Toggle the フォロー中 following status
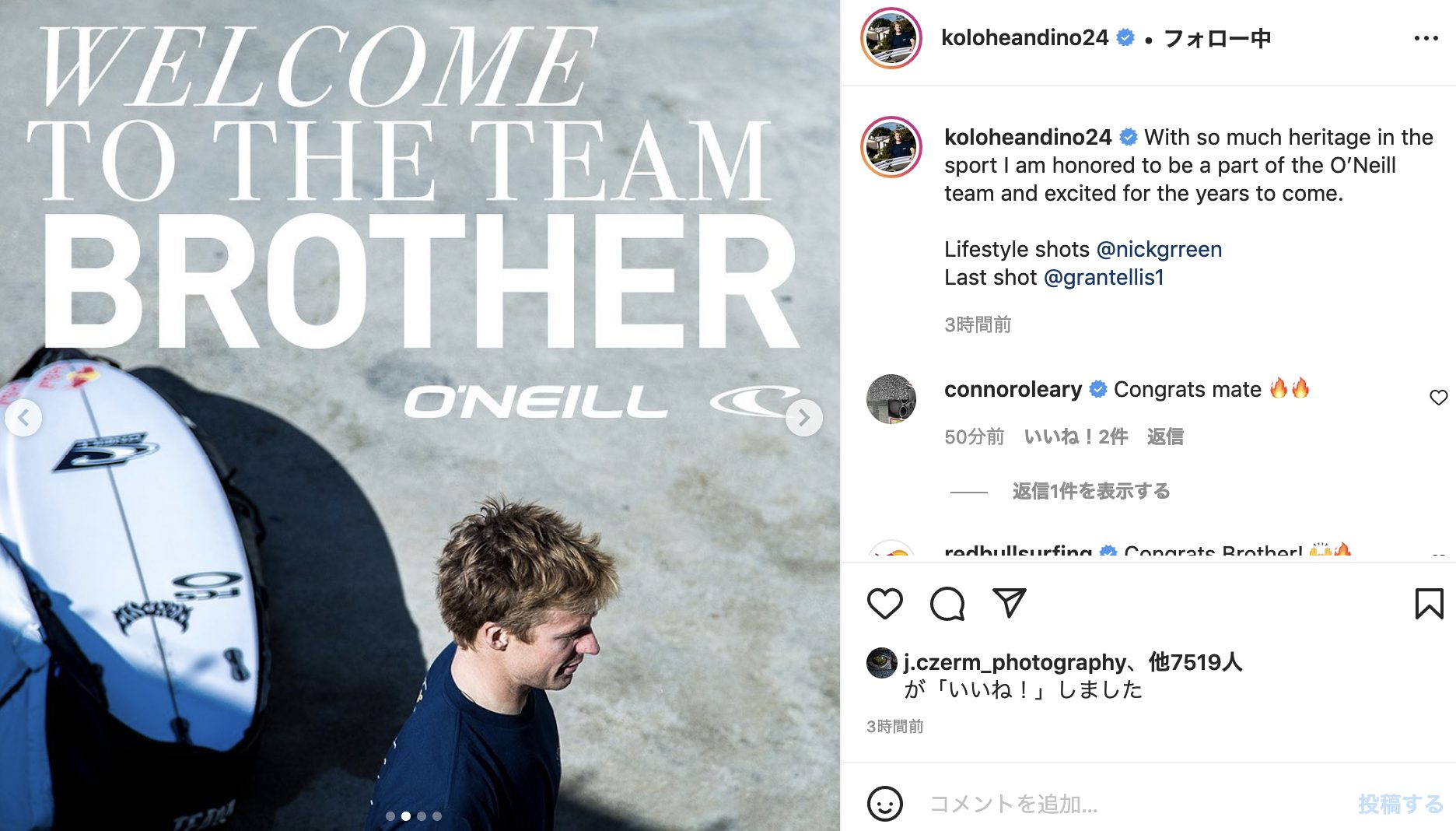 click(x=1217, y=38)
